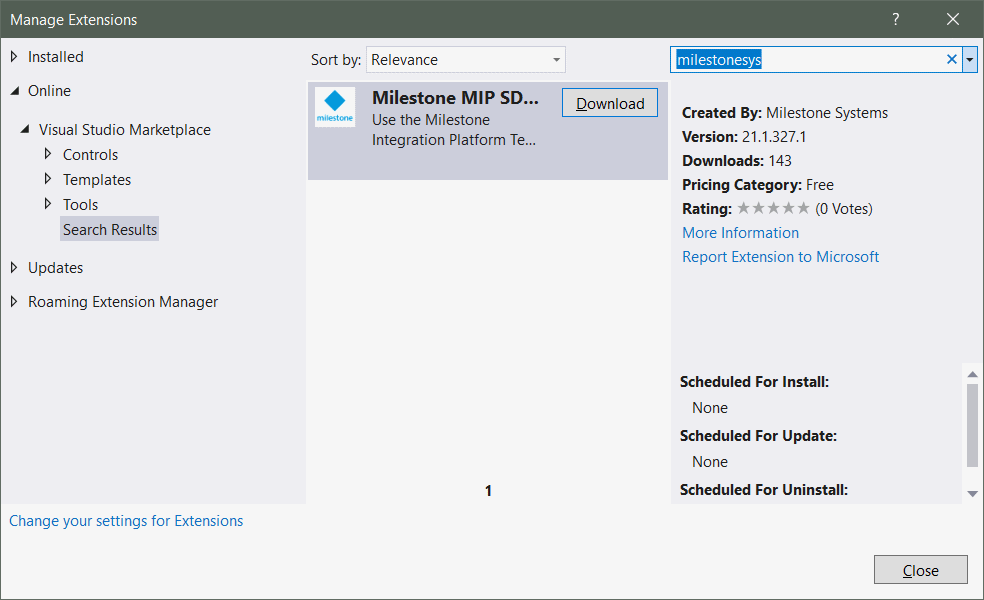
Task: Download the Milestone MIP SDK extension
Action: pyautogui.click(x=610, y=103)
